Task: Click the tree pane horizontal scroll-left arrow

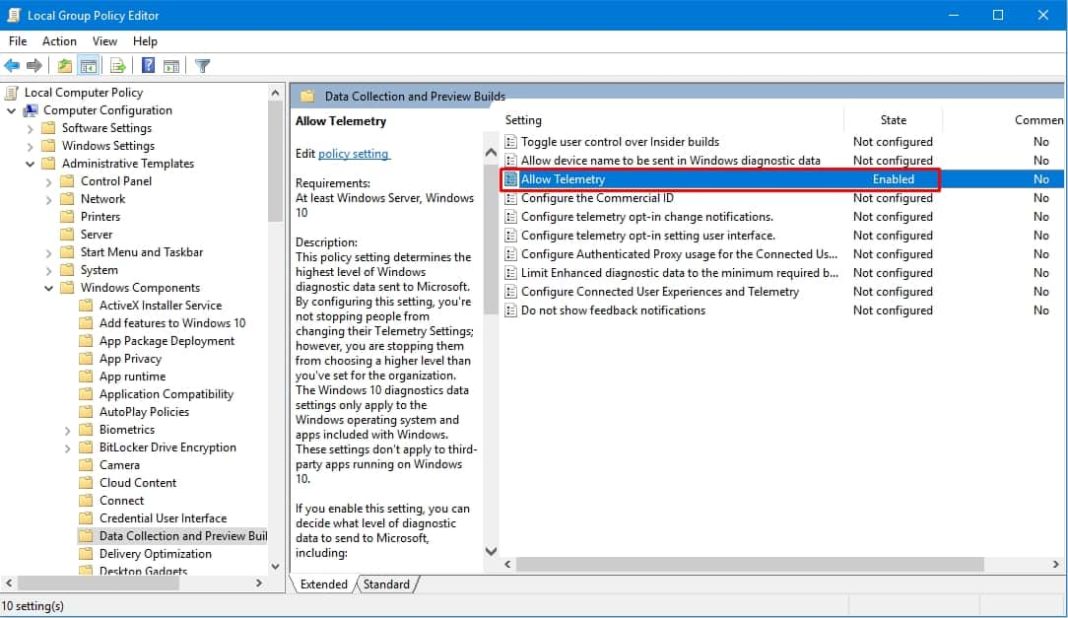Action: pyautogui.click(x=9, y=583)
